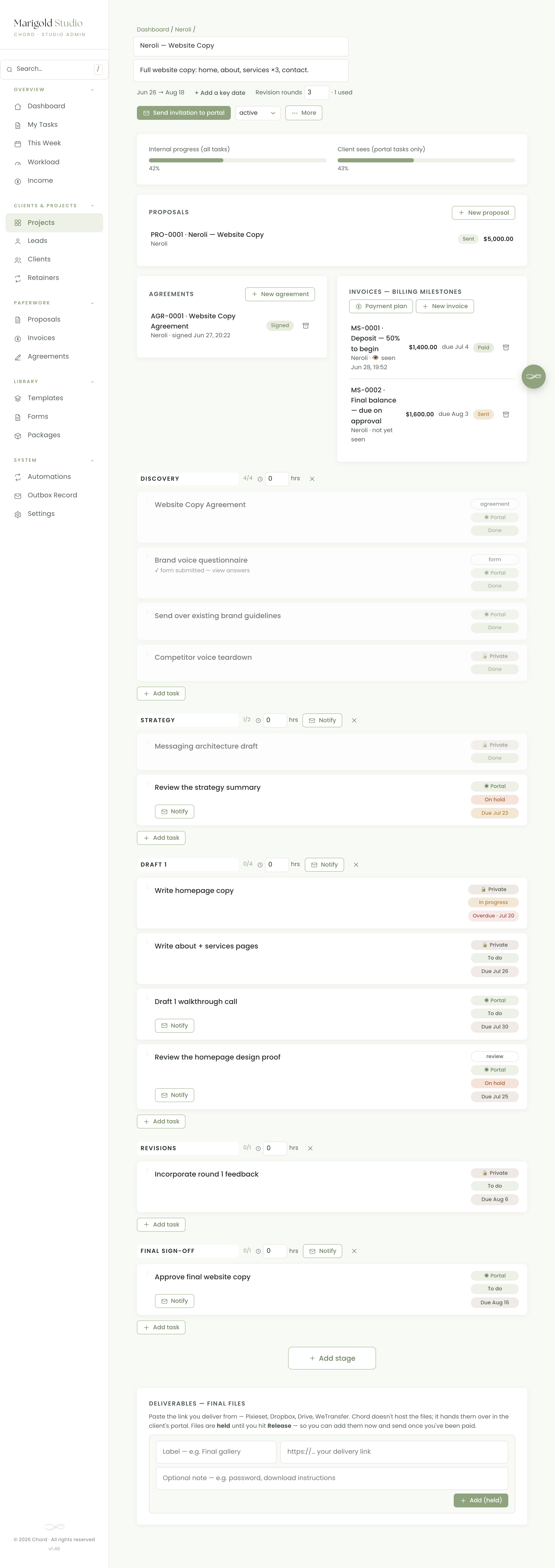555x1568 pixels.
Task: Toggle Private on Incorporate round 1 feedback
Action: click(x=495, y=1173)
